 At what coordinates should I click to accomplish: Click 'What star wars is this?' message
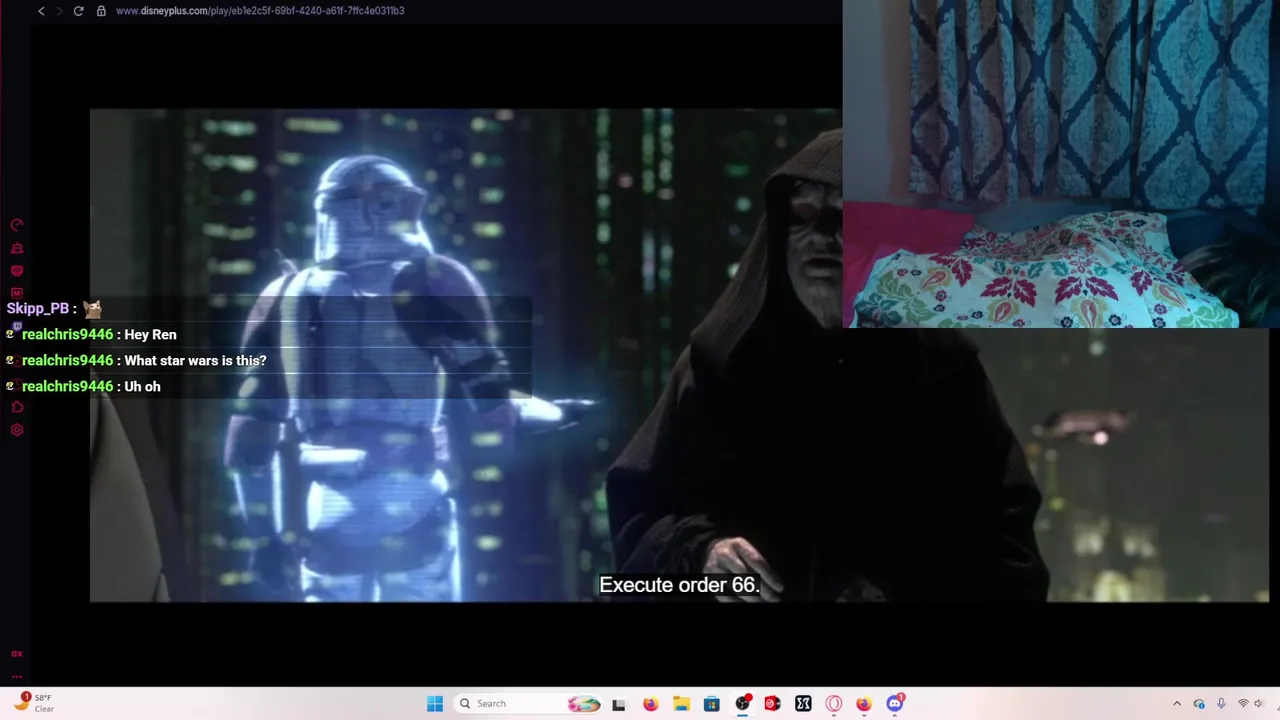[x=195, y=361]
